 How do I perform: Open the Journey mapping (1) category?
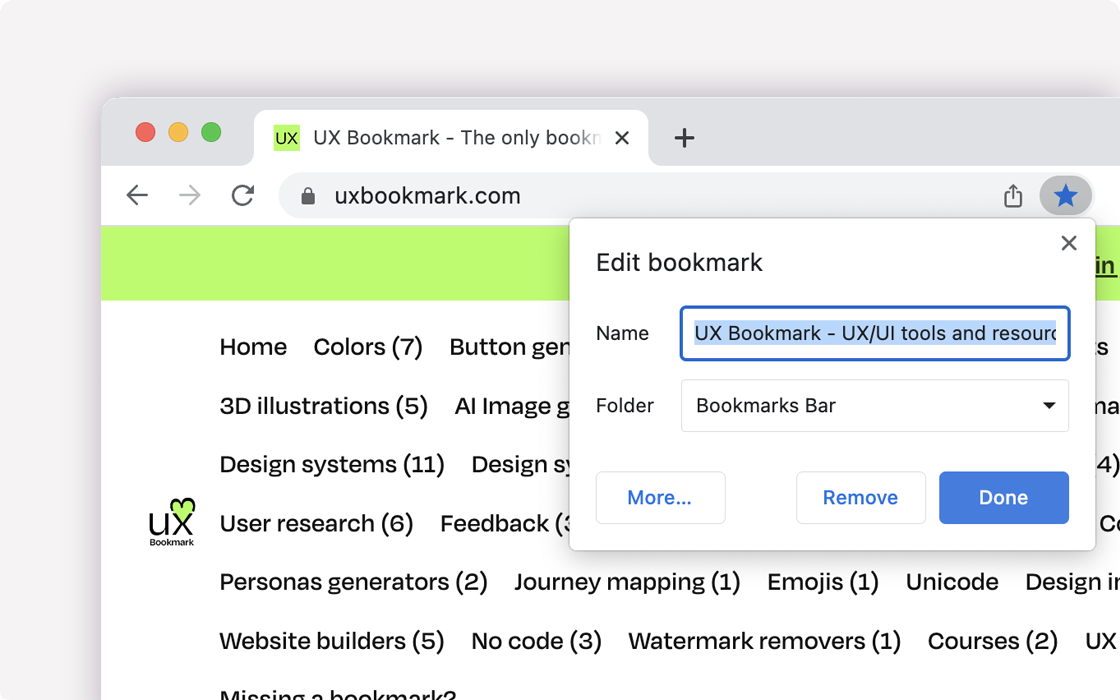(627, 582)
